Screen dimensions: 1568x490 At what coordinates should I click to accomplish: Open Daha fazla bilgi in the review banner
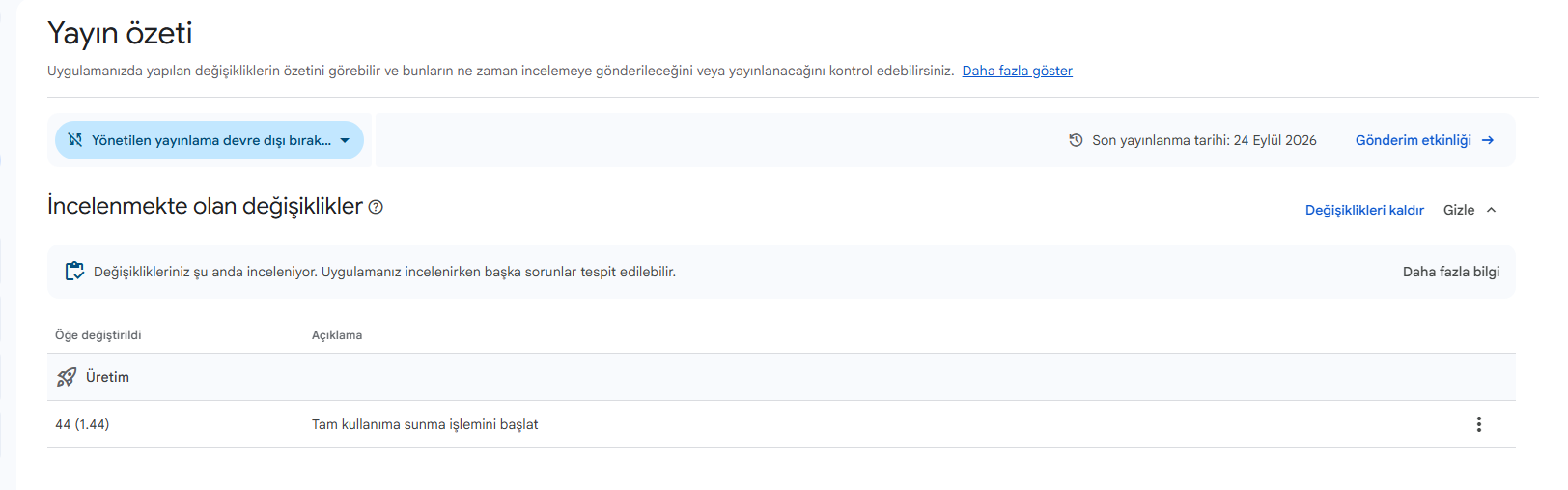[1451, 272]
